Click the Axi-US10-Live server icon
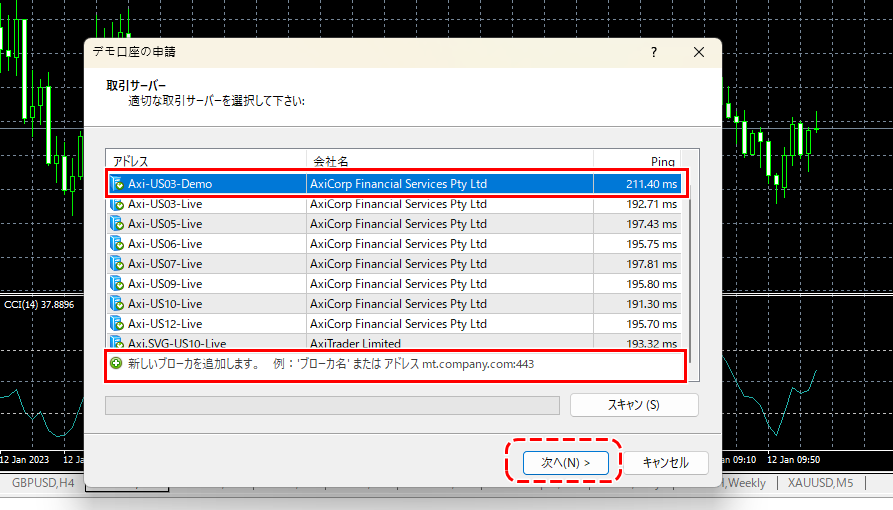Image resolution: width=893 pixels, height=510 pixels. 117,304
